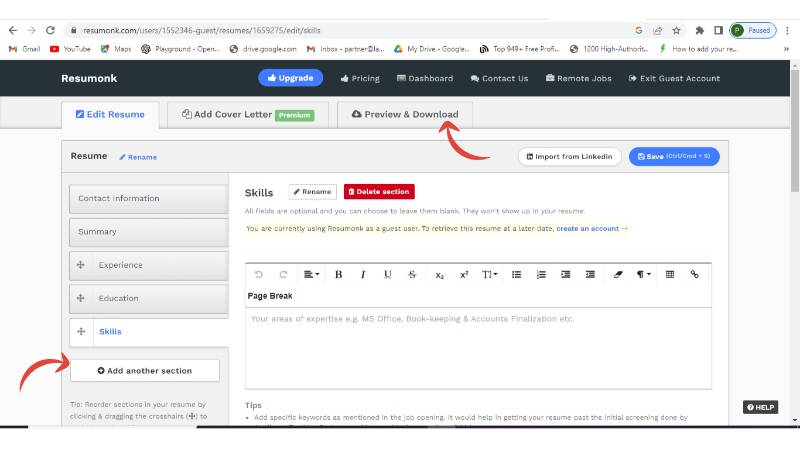The image size is (800, 449).
Task: Click the insert table grid icon
Action: [x=669, y=274]
